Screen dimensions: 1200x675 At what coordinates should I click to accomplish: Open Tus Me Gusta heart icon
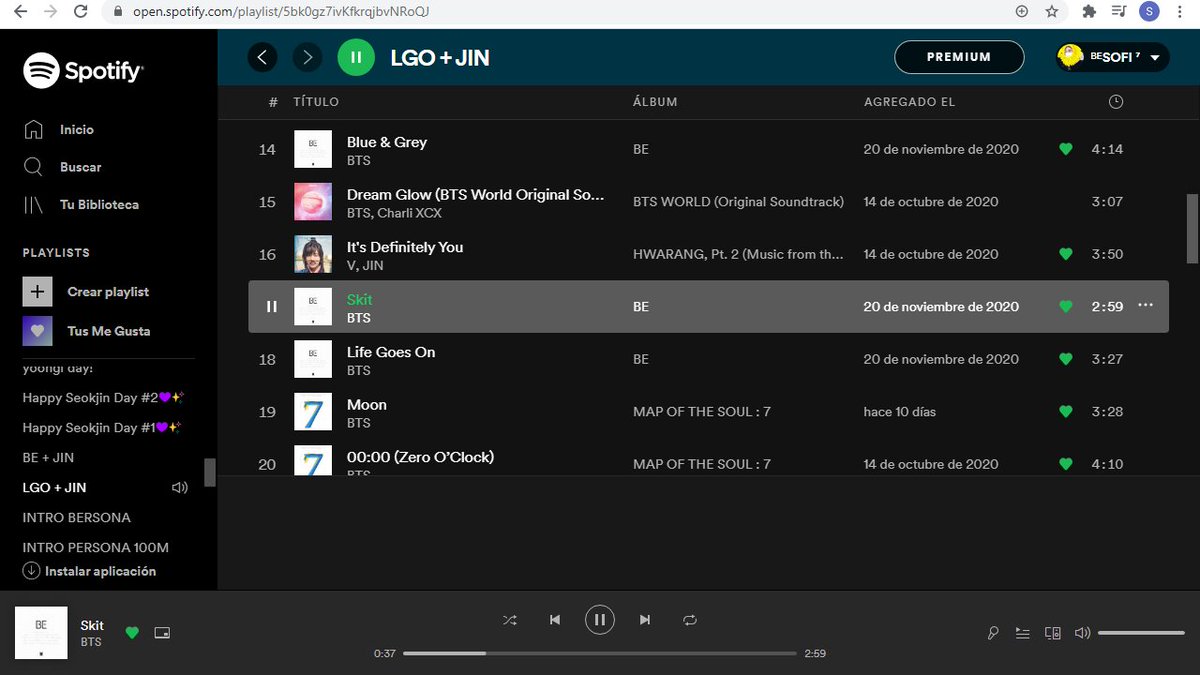(37, 331)
